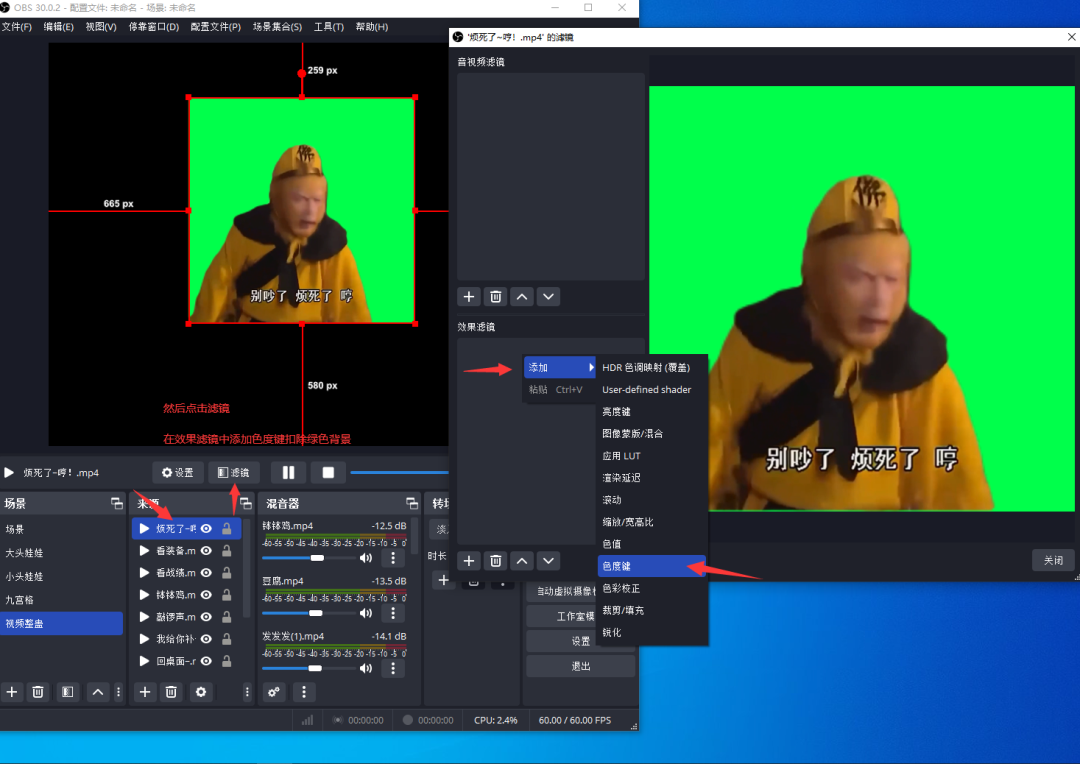Viewport: 1080px width, 764px height.
Task: Adjust 豆腐.mp4 volume slider
Action: pyautogui.click(x=315, y=613)
